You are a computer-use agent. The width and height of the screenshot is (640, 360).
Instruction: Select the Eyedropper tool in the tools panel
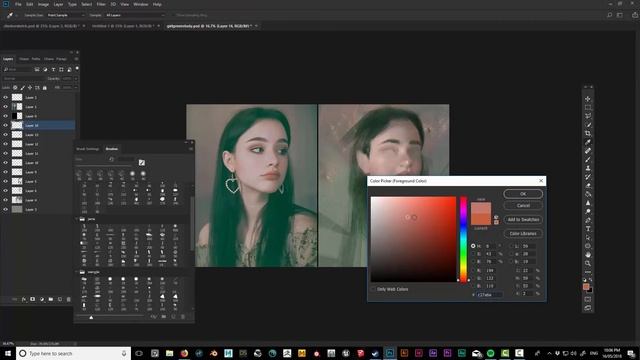click(588, 142)
